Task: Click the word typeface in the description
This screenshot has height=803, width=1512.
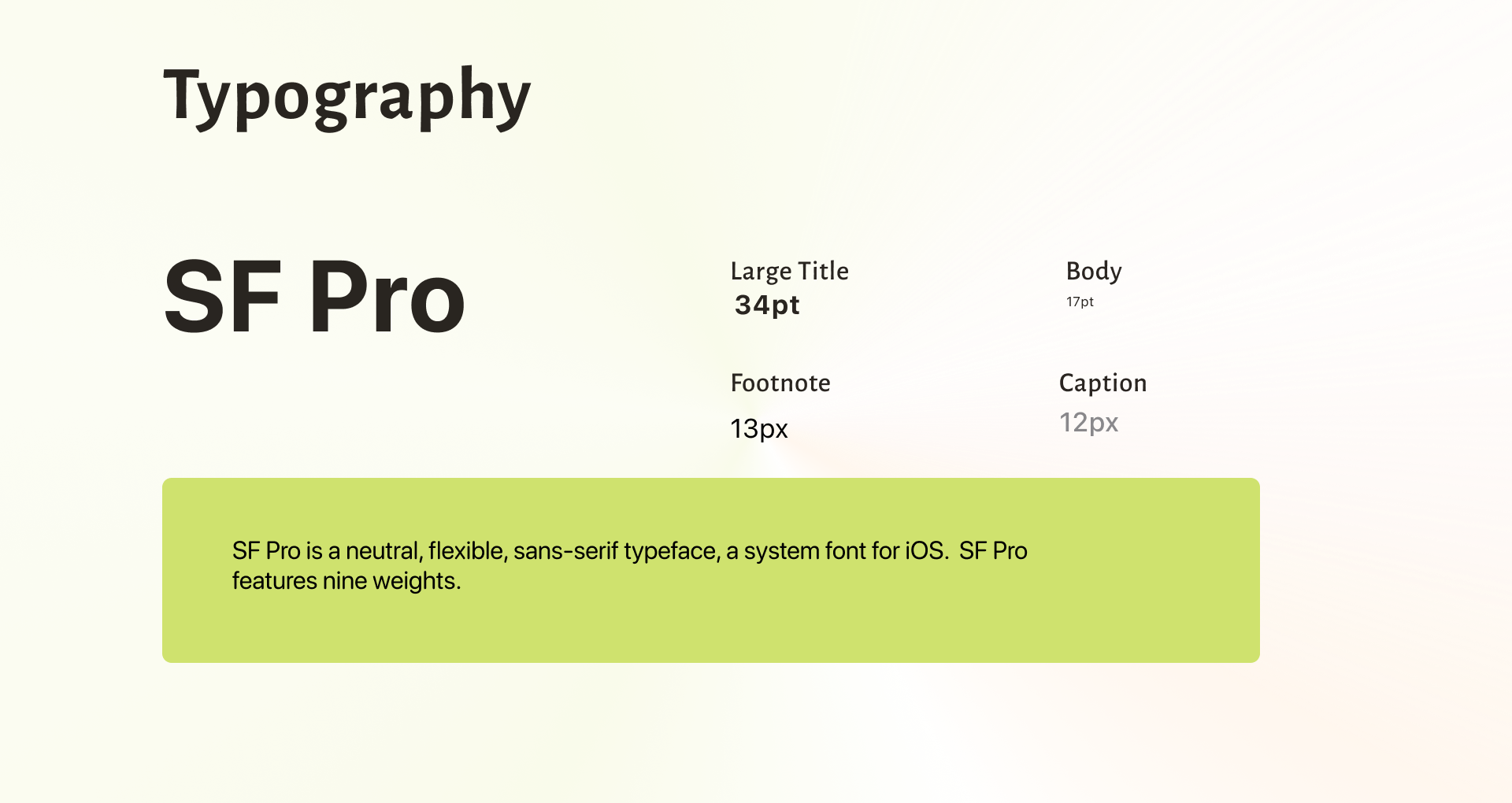Action: pyautogui.click(x=671, y=551)
